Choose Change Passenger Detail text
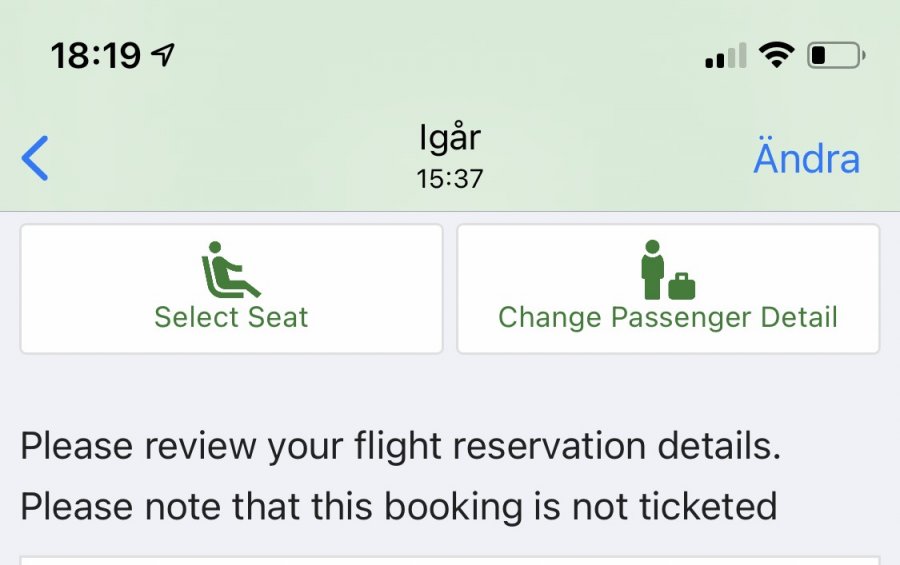Image resolution: width=900 pixels, height=565 pixels. click(x=668, y=318)
